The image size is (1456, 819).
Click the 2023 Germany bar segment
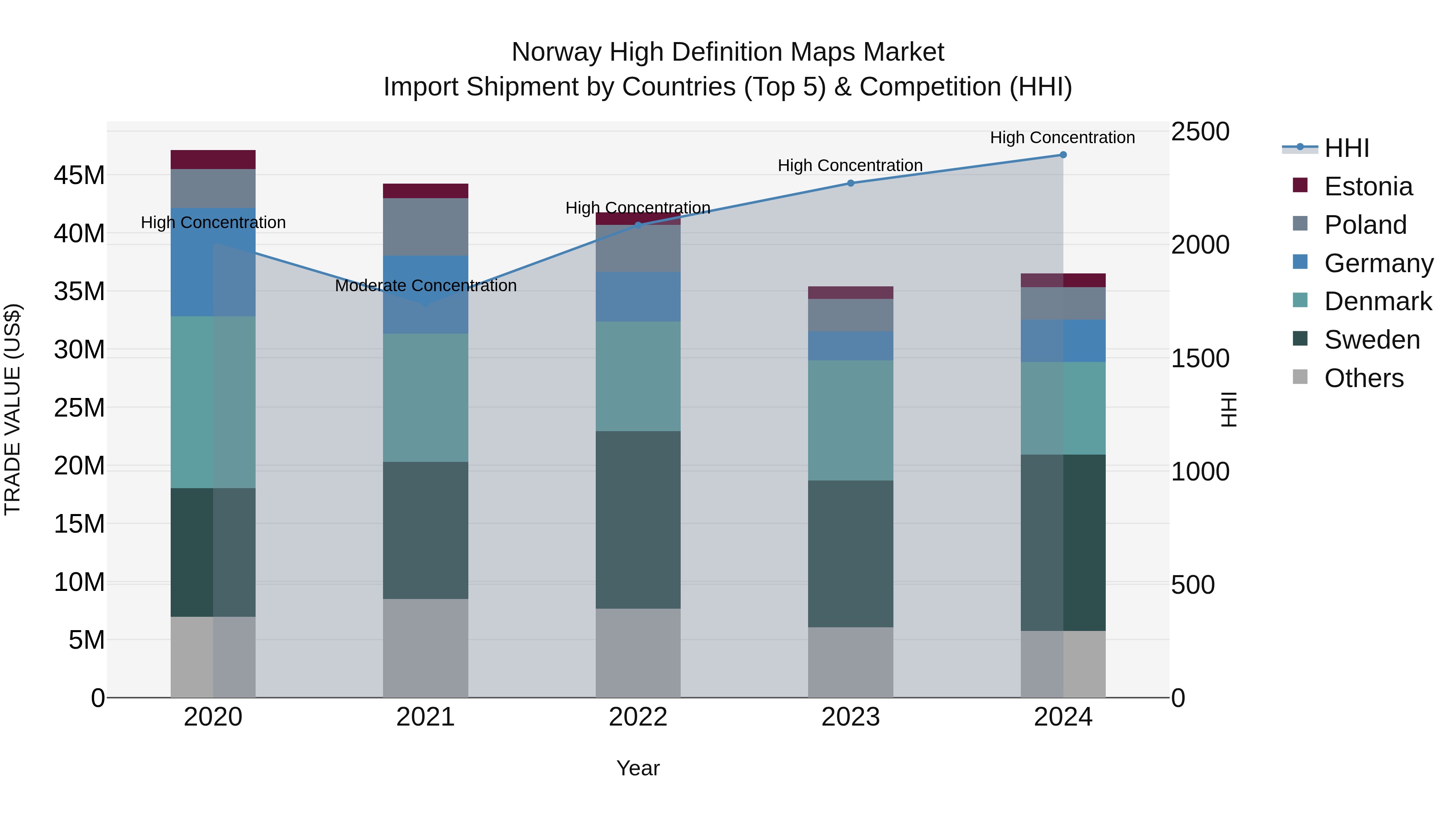[851, 346]
